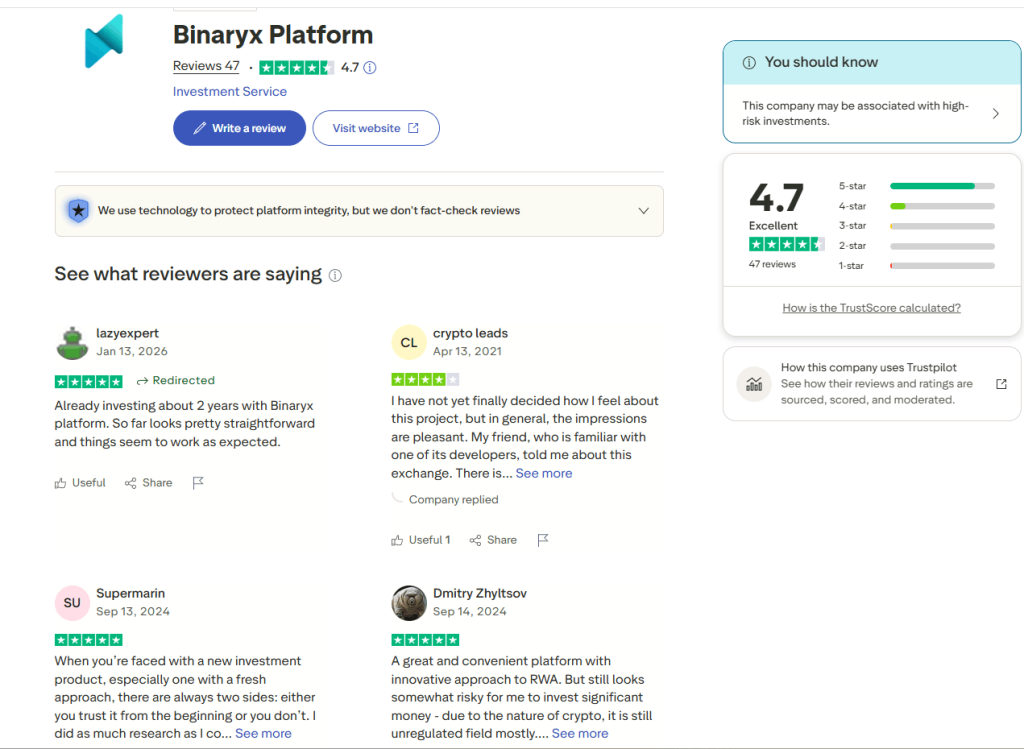The width and height of the screenshot is (1024, 749).
Task: Click the five-star rating on lazyexpert's review
Action: [89, 381]
